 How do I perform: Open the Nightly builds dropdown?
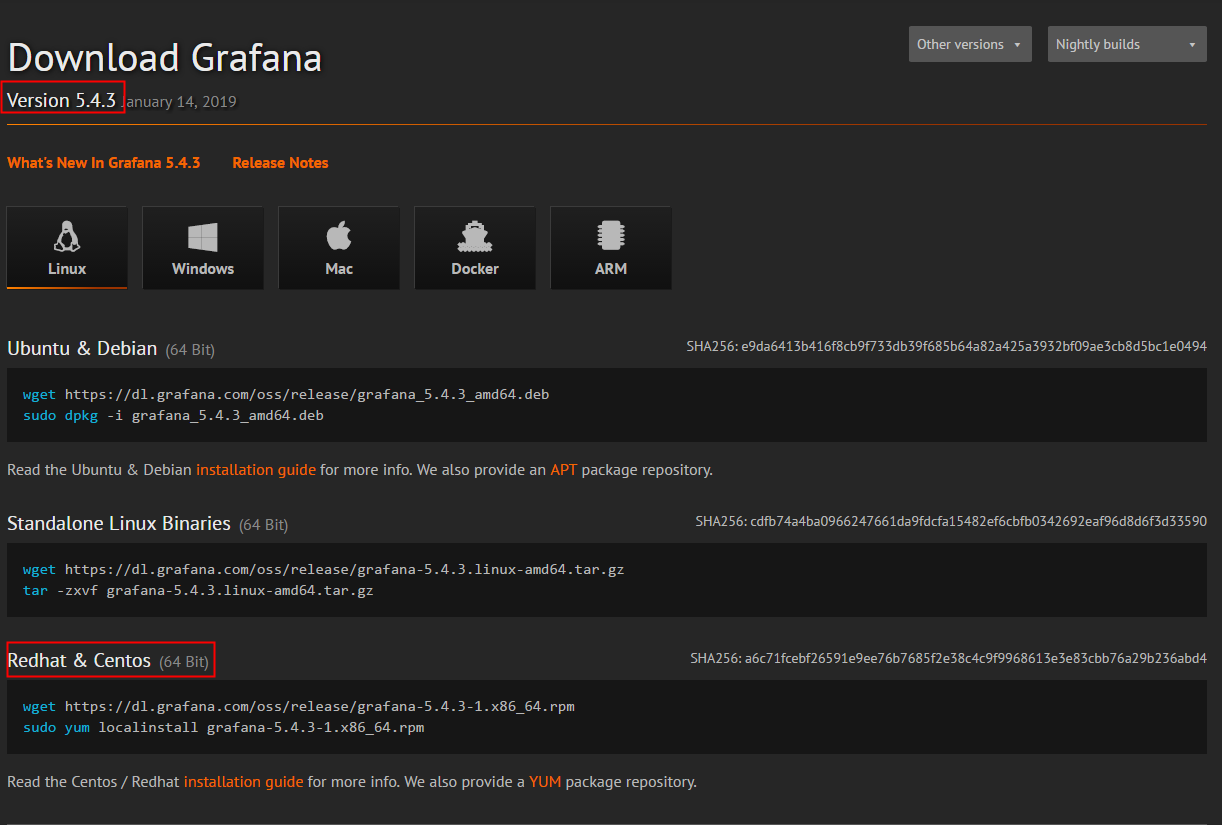click(x=1127, y=44)
